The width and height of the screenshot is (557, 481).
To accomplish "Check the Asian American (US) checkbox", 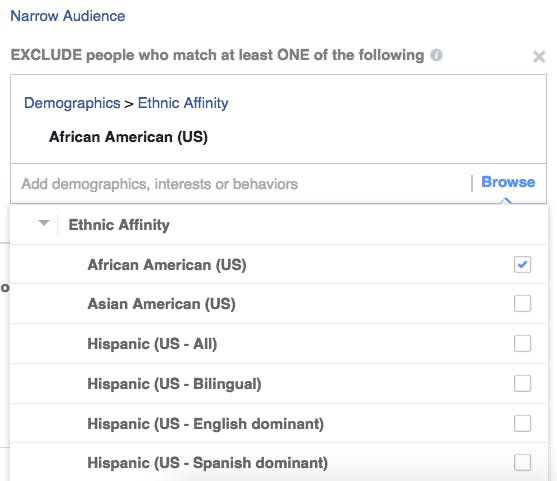I will pyautogui.click(x=522, y=304).
